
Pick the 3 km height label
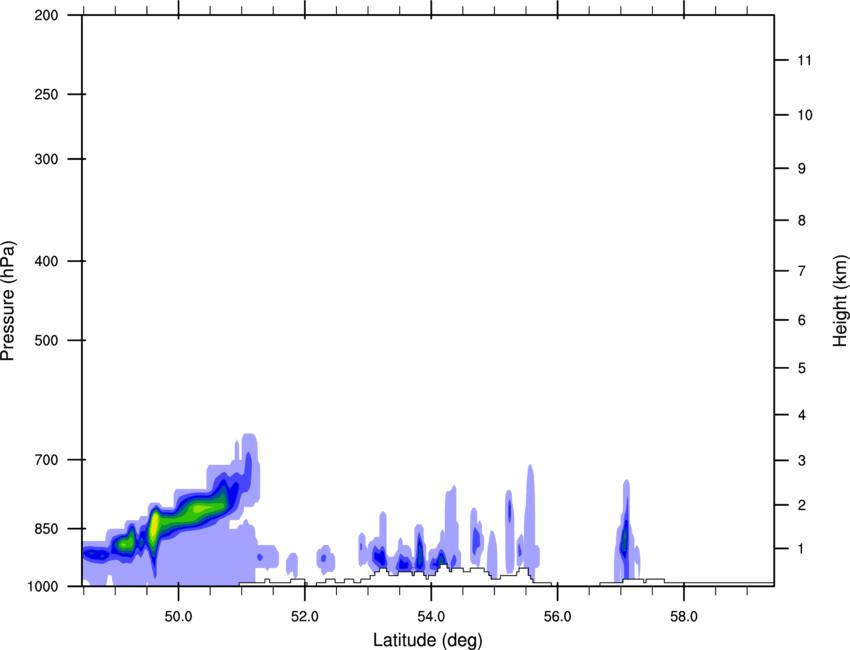point(802,461)
